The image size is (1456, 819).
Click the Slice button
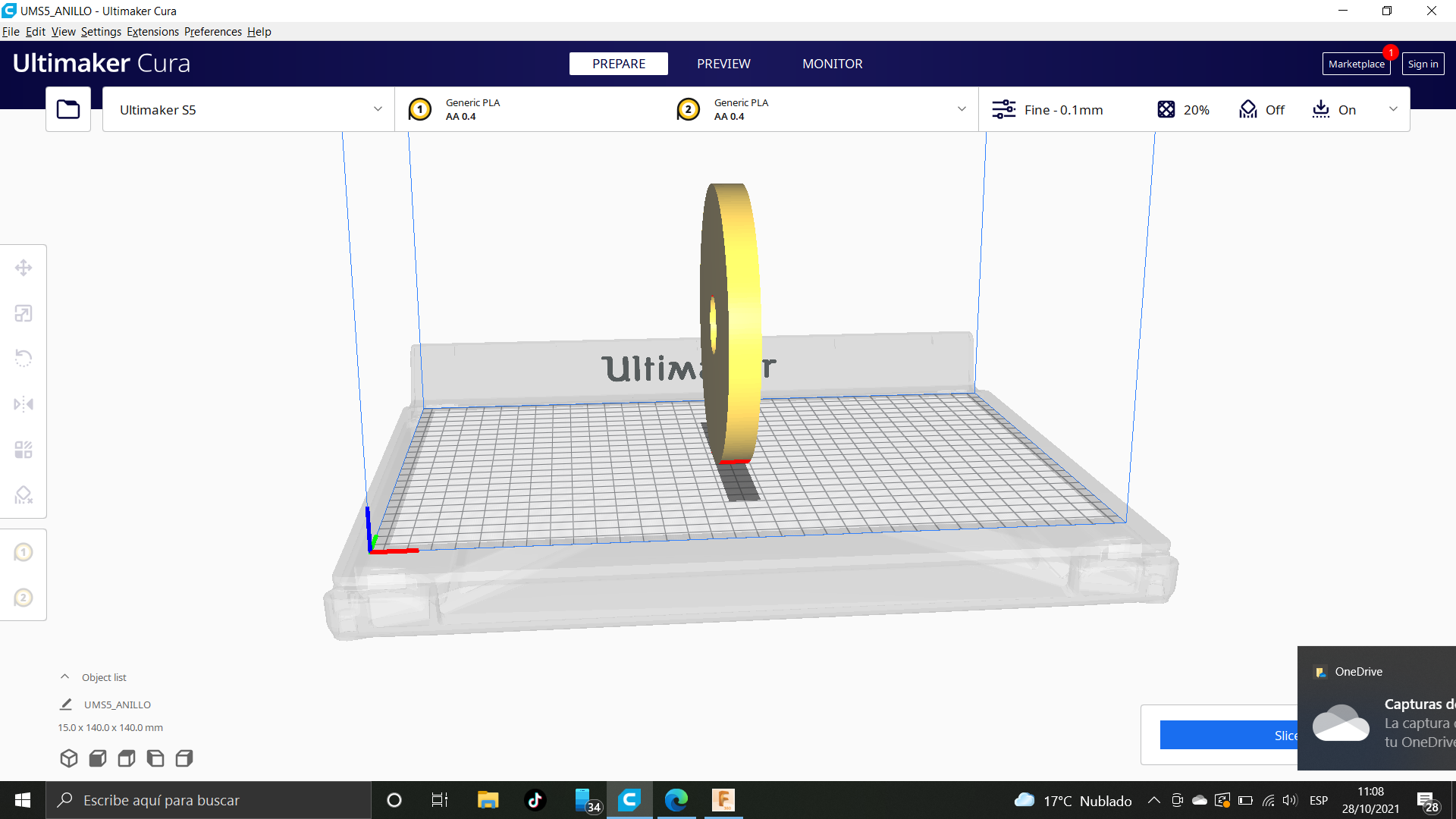coord(1228,735)
